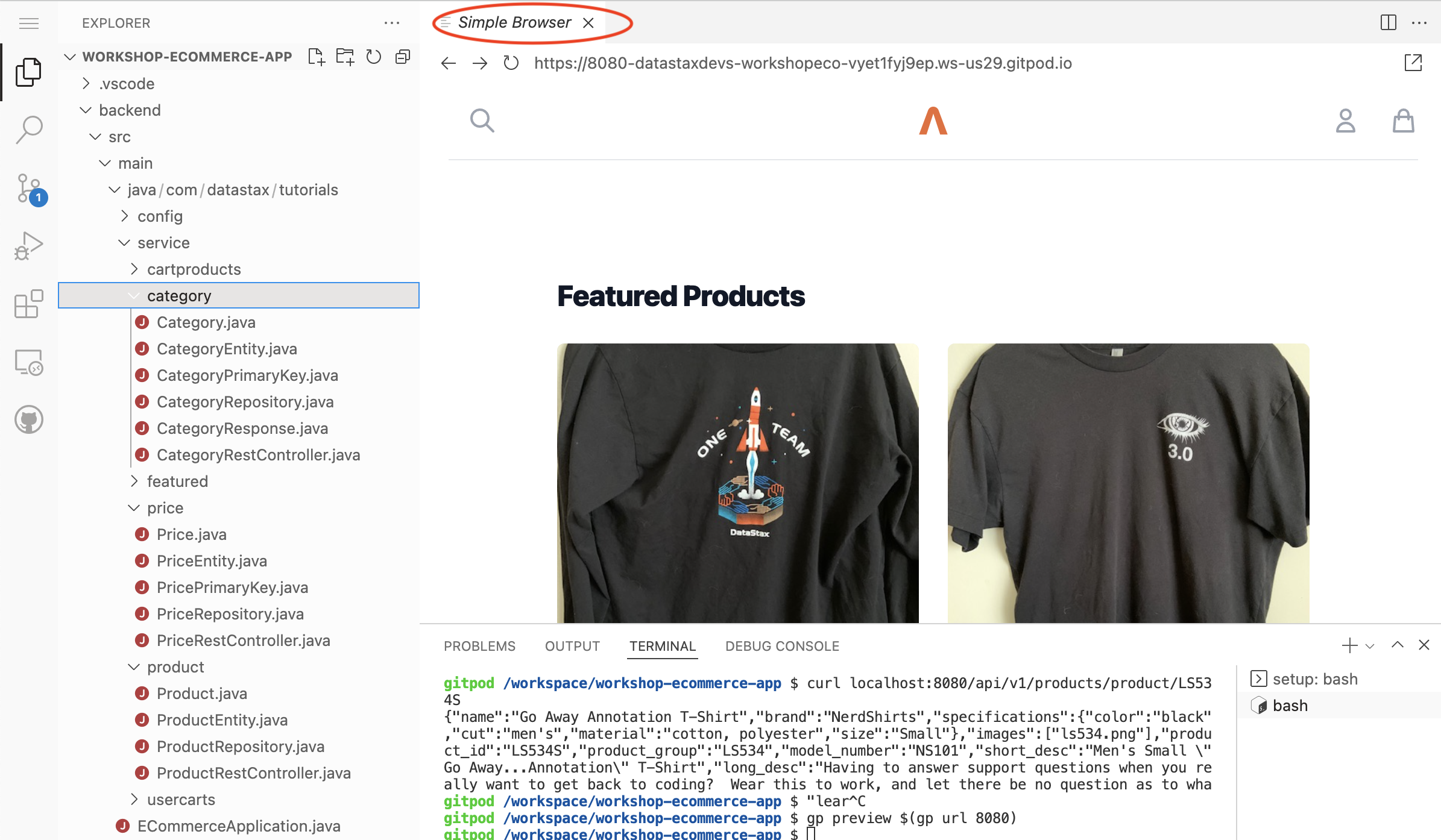Refresh the Explorer file tree
This screenshot has width=1441, height=840.
pos(374,57)
